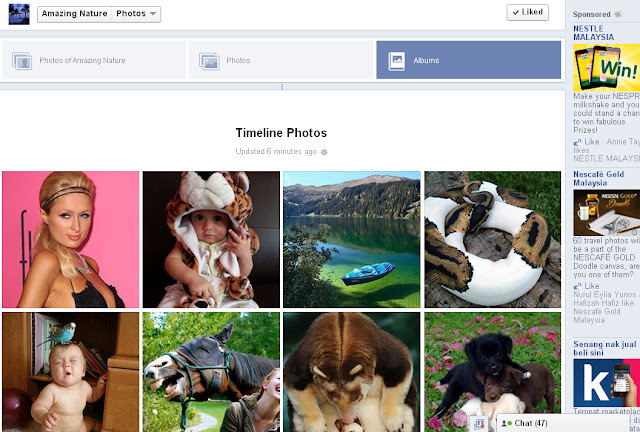Open the Chat (47) bar

click(563, 423)
